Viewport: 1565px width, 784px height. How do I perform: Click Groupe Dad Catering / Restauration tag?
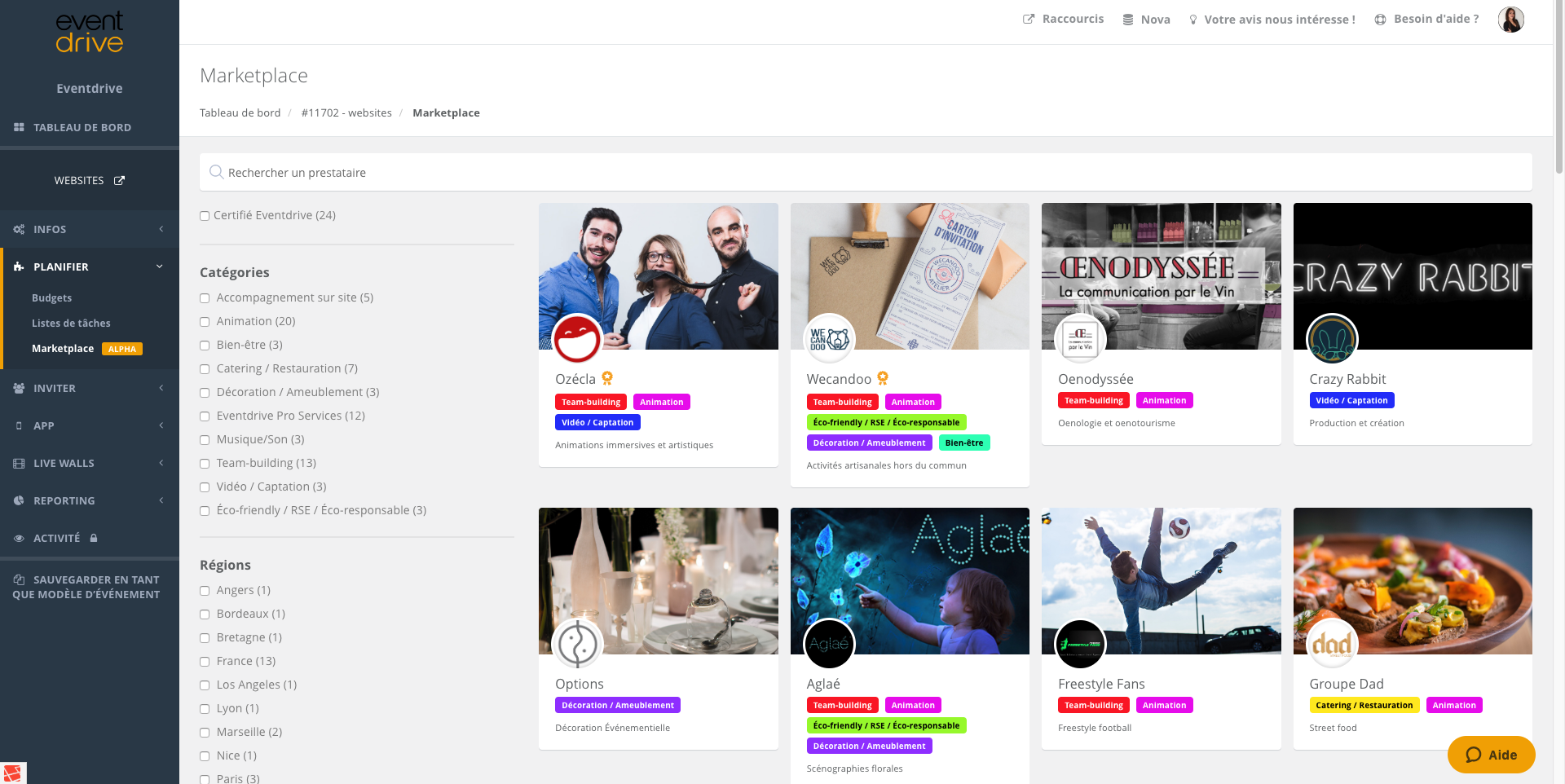tap(1364, 705)
